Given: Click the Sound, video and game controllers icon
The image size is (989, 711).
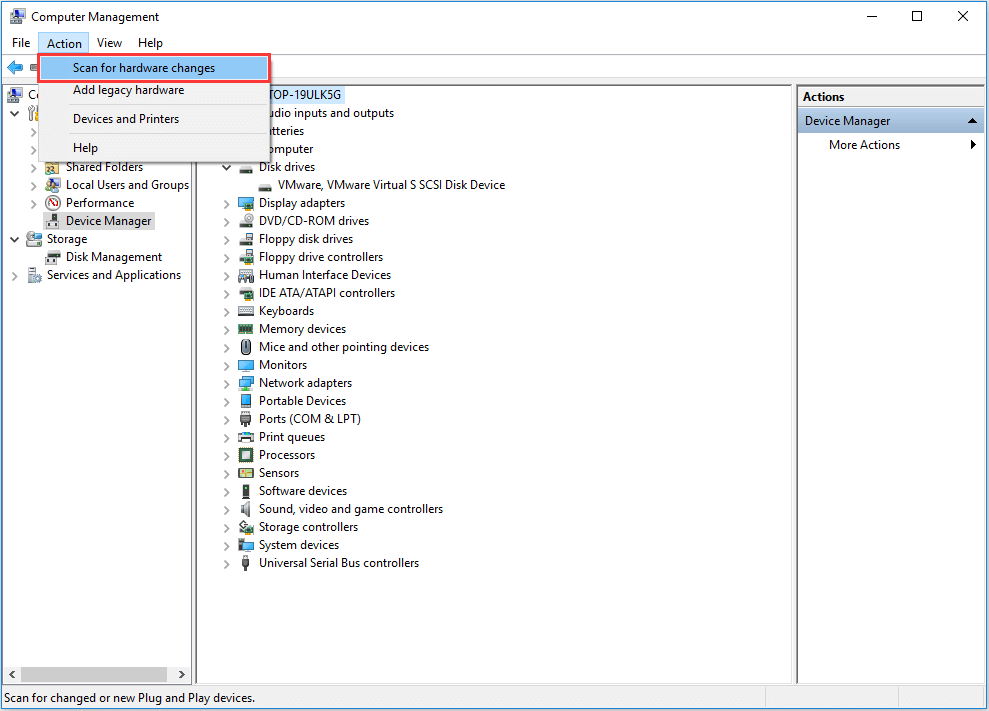Looking at the screenshot, I should click(246, 508).
